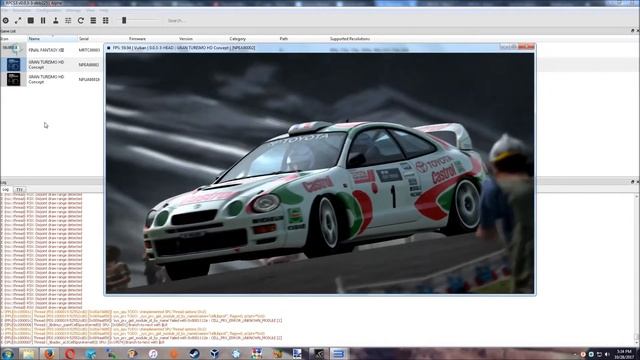Click the Log panel float button
Viewport: 640px width, 360px height.
pos(632,182)
